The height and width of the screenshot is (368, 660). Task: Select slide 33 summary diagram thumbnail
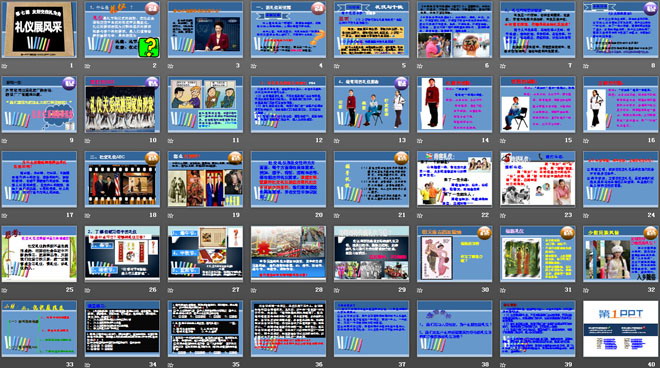coord(39,329)
